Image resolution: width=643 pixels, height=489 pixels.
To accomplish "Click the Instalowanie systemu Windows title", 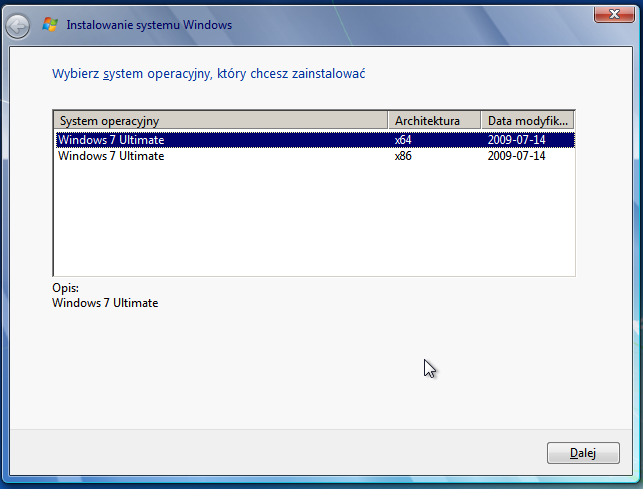I will tap(149, 25).
